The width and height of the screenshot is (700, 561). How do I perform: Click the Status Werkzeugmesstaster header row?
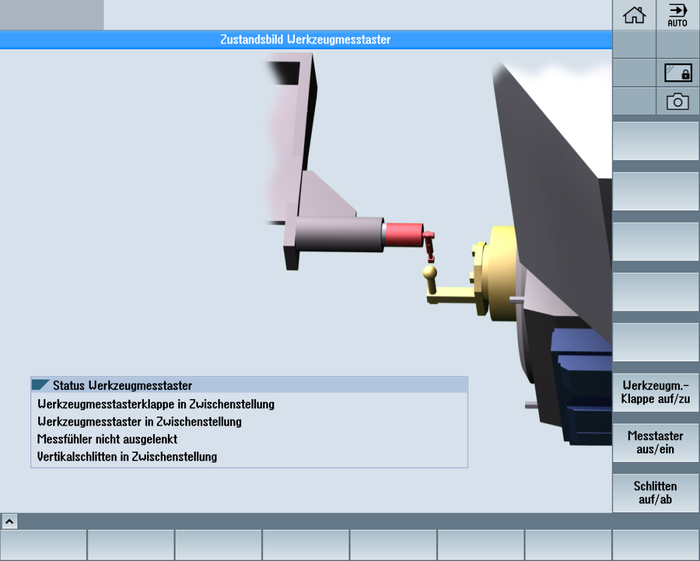(x=250, y=385)
